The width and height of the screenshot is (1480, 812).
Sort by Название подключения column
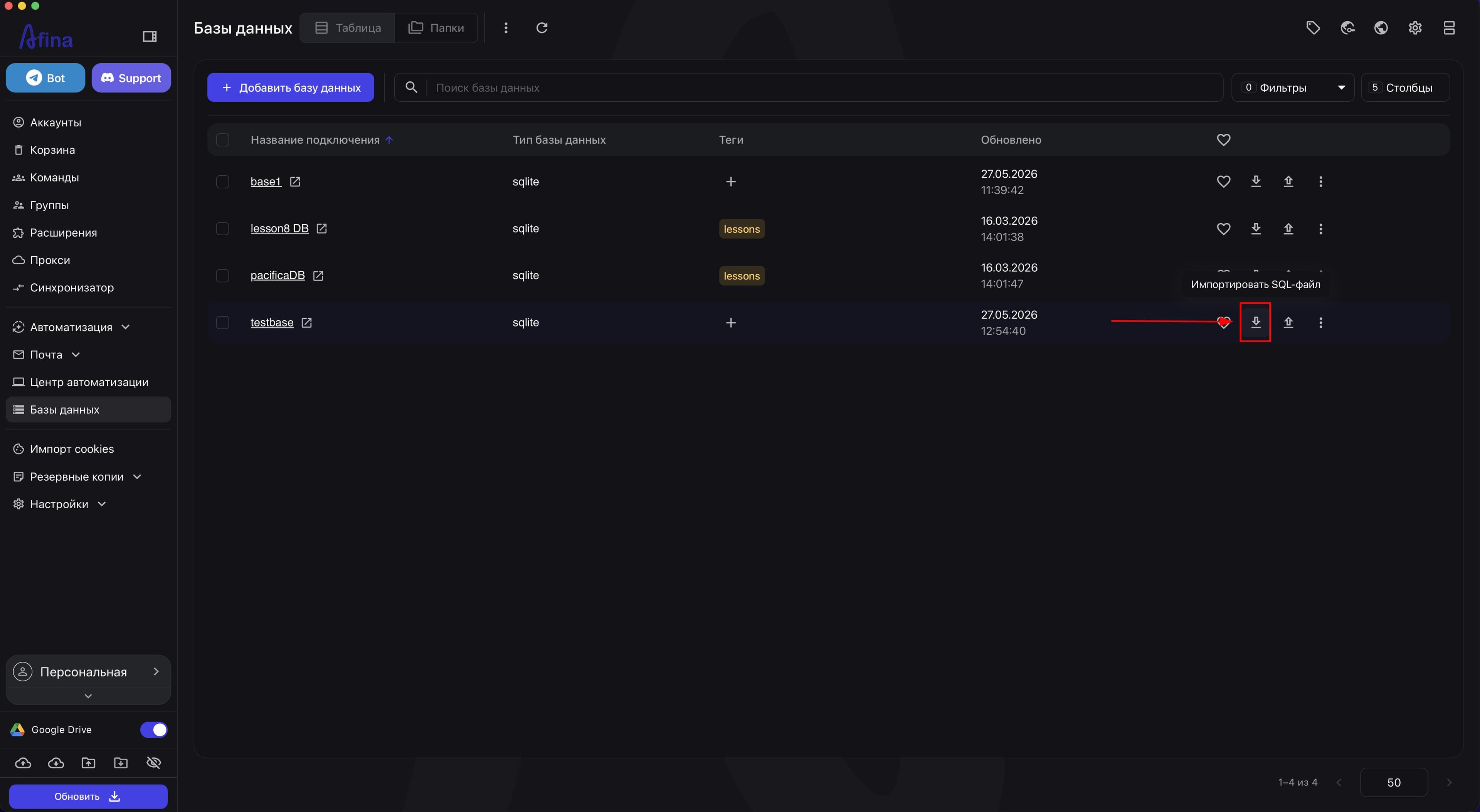click(315, 140)
